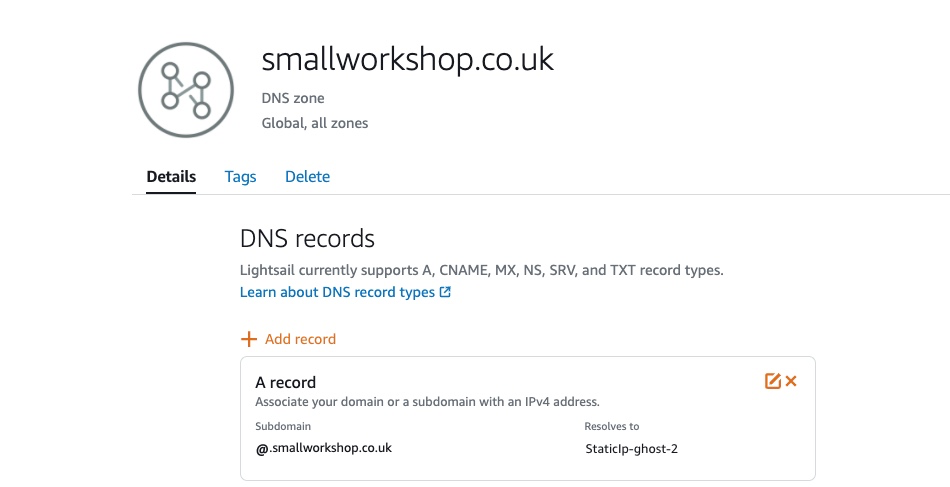This screenshot has width=950, height=487.
Task: Select the Details tab
Action: (171, 176)
